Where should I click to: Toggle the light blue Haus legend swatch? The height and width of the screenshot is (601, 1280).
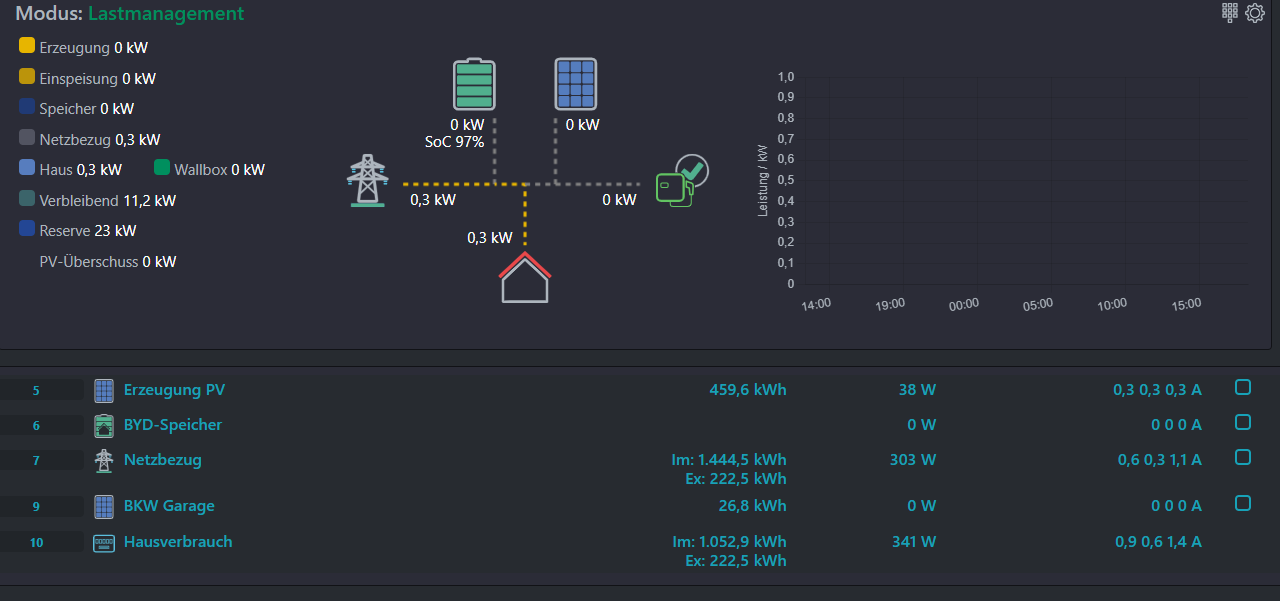click(27, 168)
